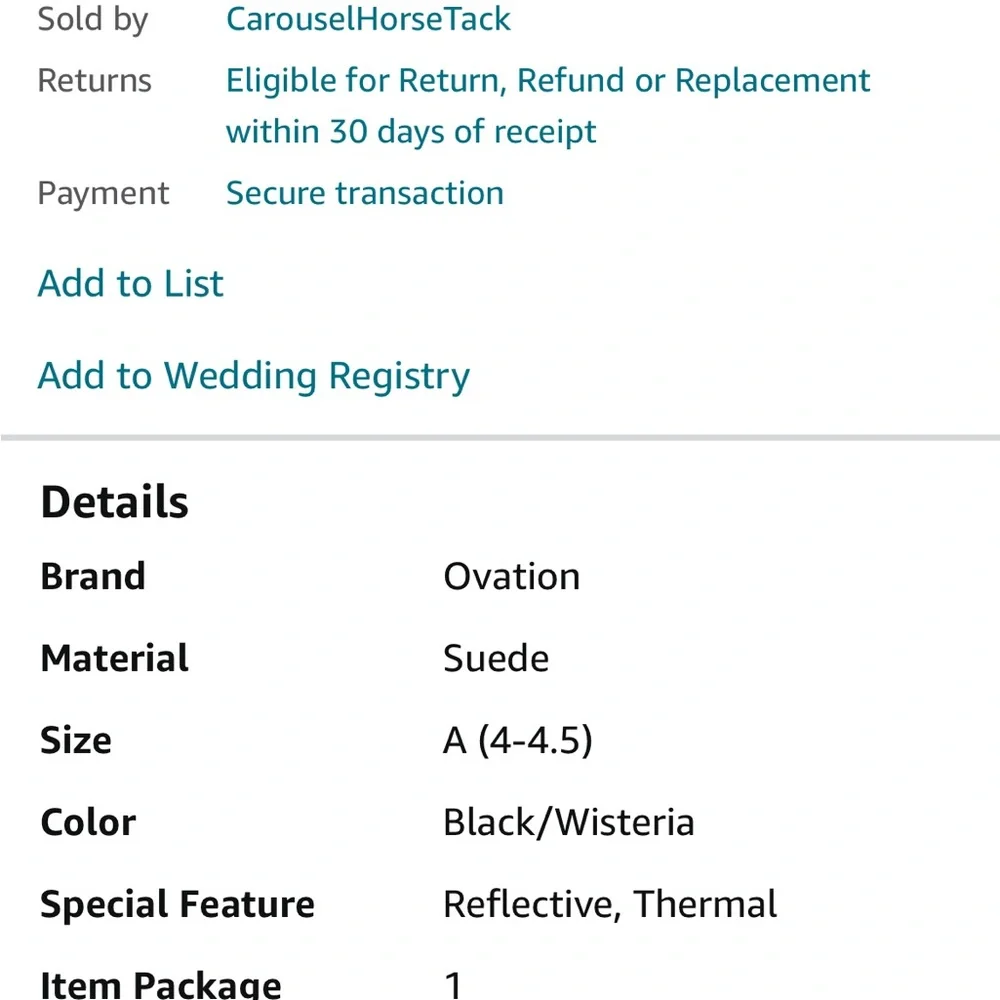This screenshot has height=1000, width=1000.
Task: Click the Secure transaction link
Action: point(365,193)
